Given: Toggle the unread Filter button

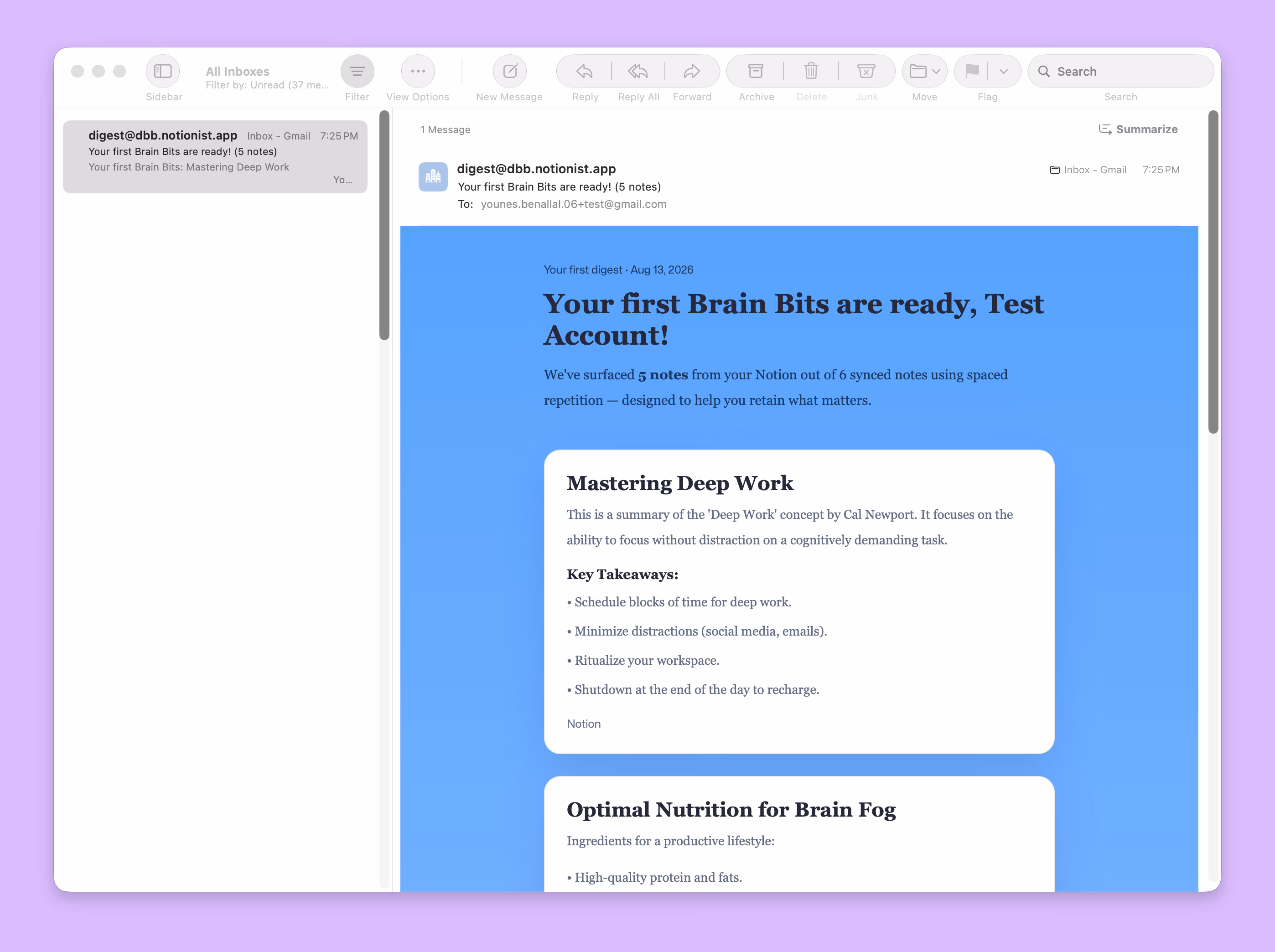Looking at the screenshot, I should (x=358, y=72).
